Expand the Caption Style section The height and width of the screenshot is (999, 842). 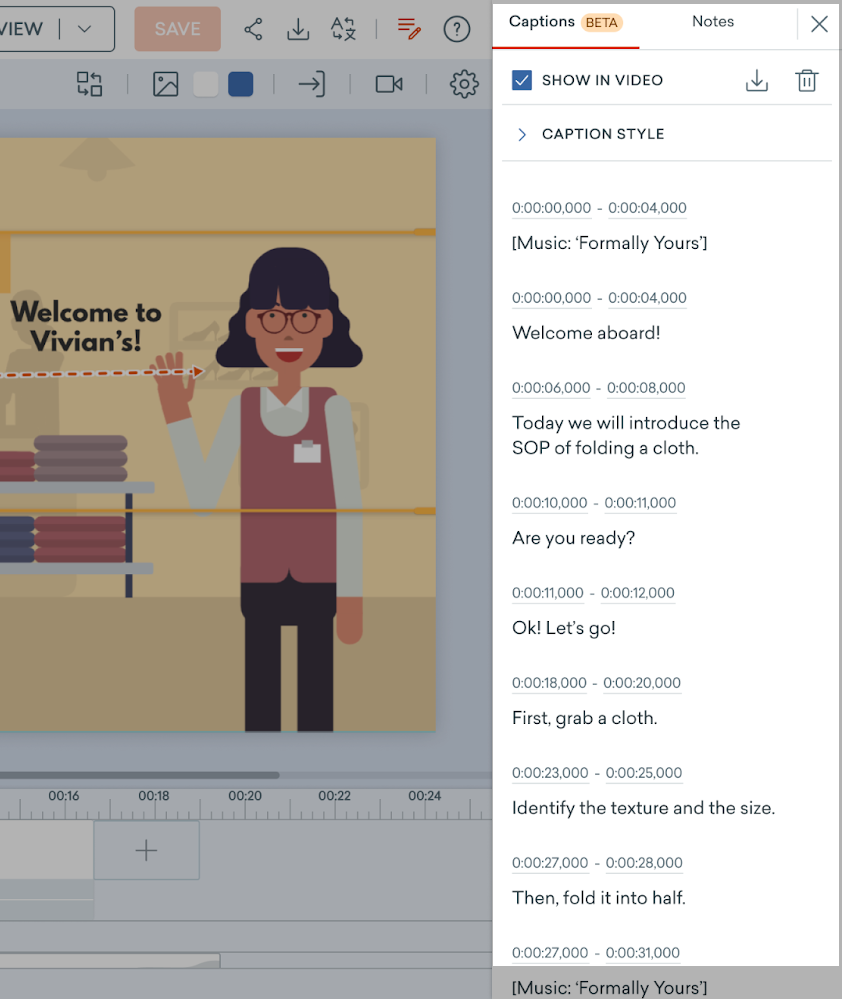click(x=521, y=134)
